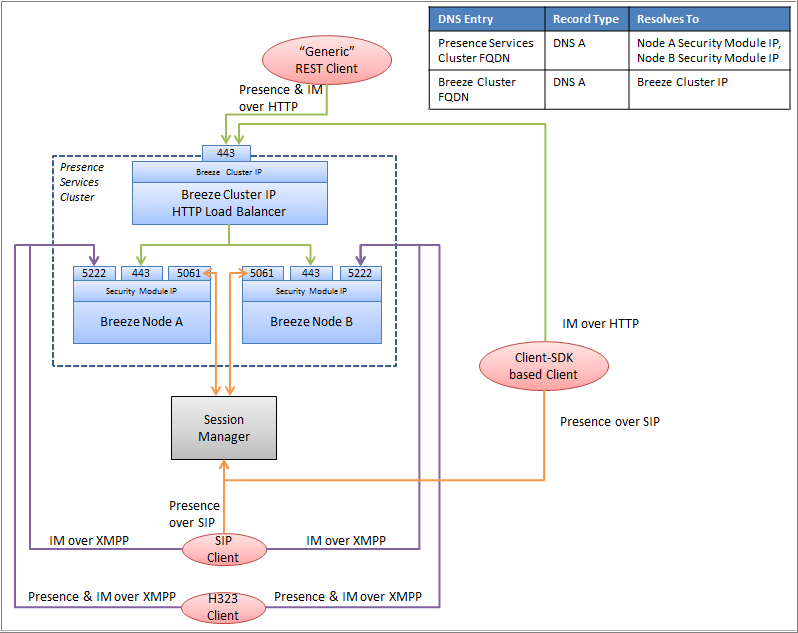Click the Breeze Cluster IP table cell
This screenshot has height=633, width=798.
[x=709, y=90]
